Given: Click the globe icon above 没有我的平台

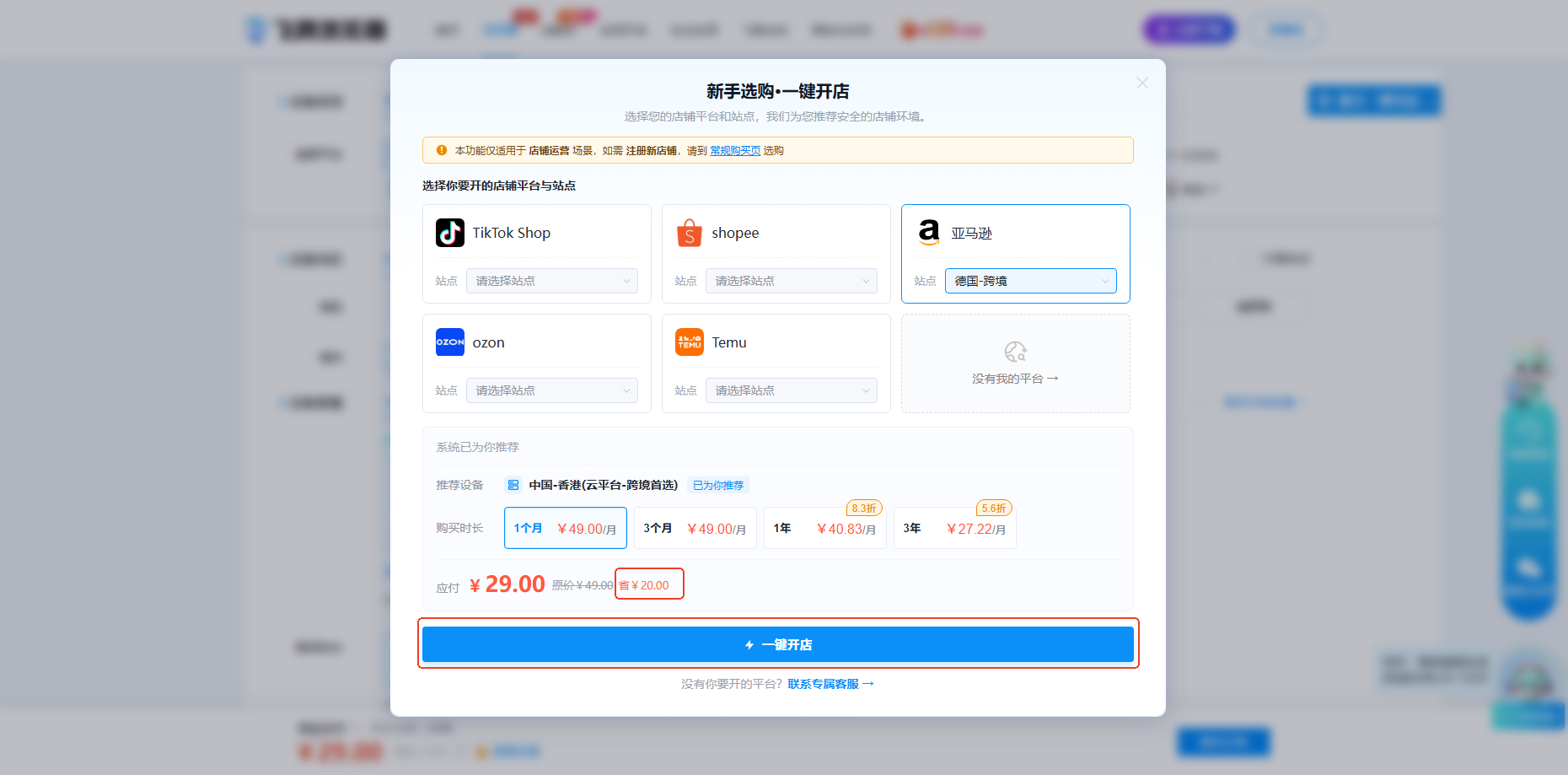Looking at the screenshot, I should point(1016,352).
